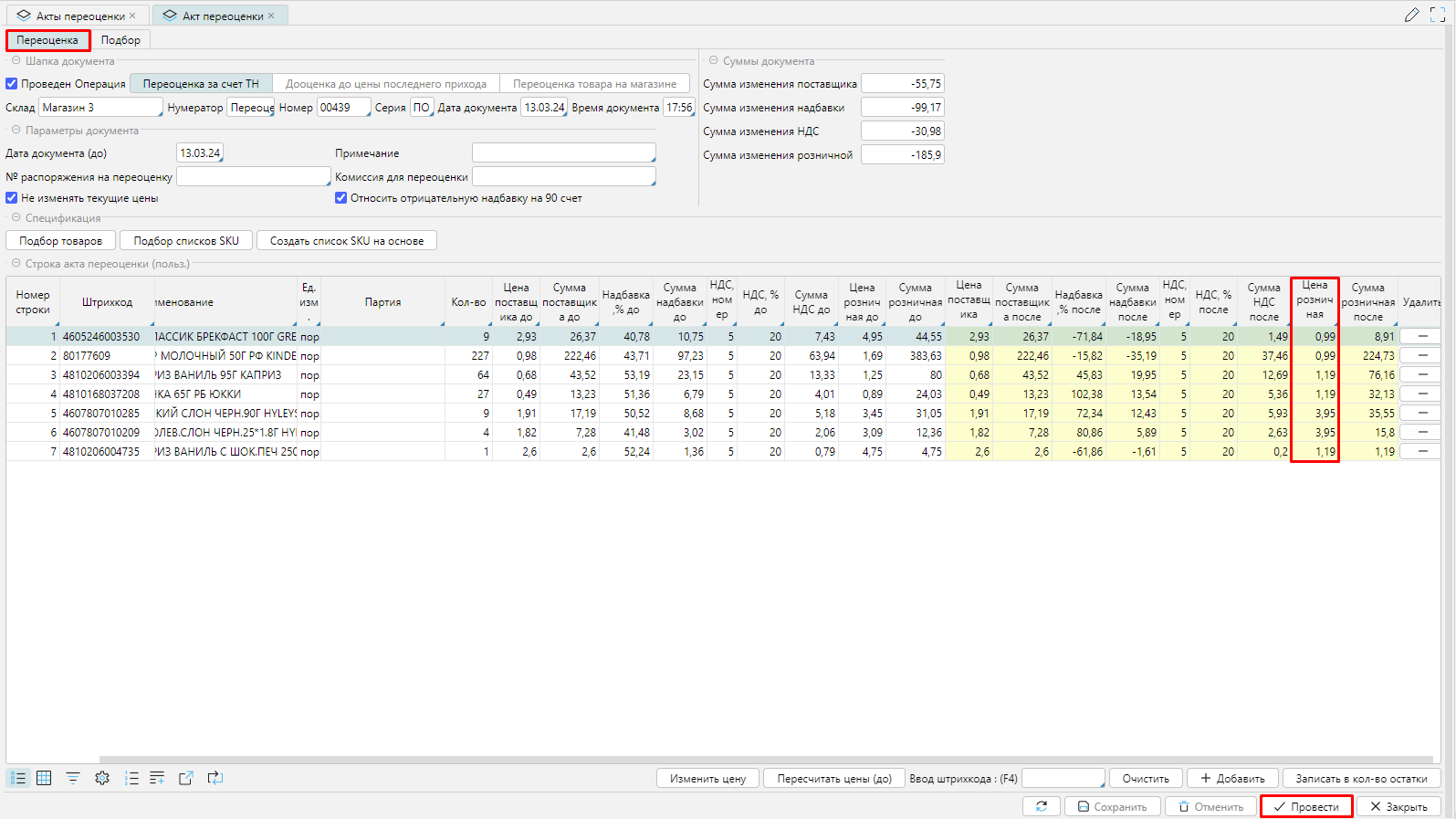This screenshot has height=819, width=1456.
Task: Toggle 'Относить отрицательную надбавку на 90 счет'
Action: (340, 198)
